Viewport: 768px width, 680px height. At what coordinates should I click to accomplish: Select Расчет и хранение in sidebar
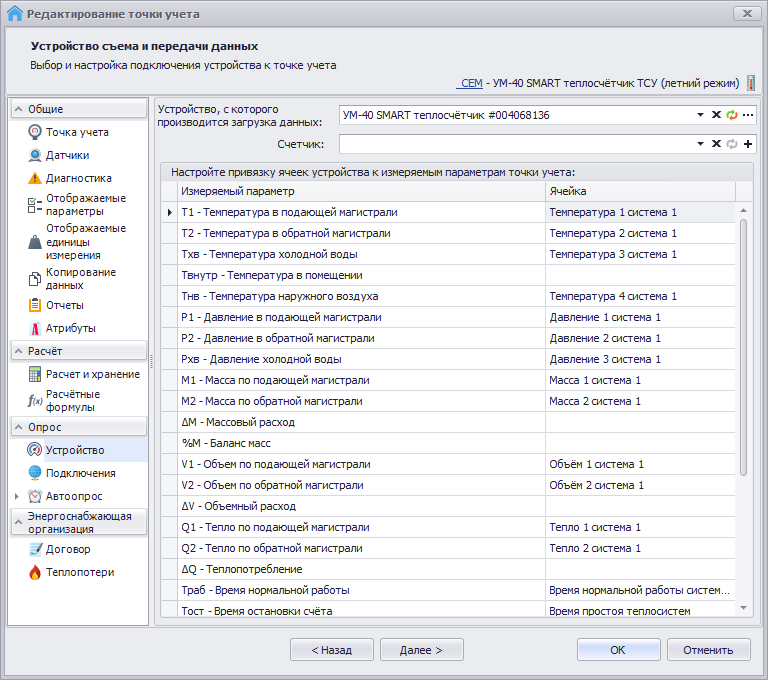tap(92, 374)
